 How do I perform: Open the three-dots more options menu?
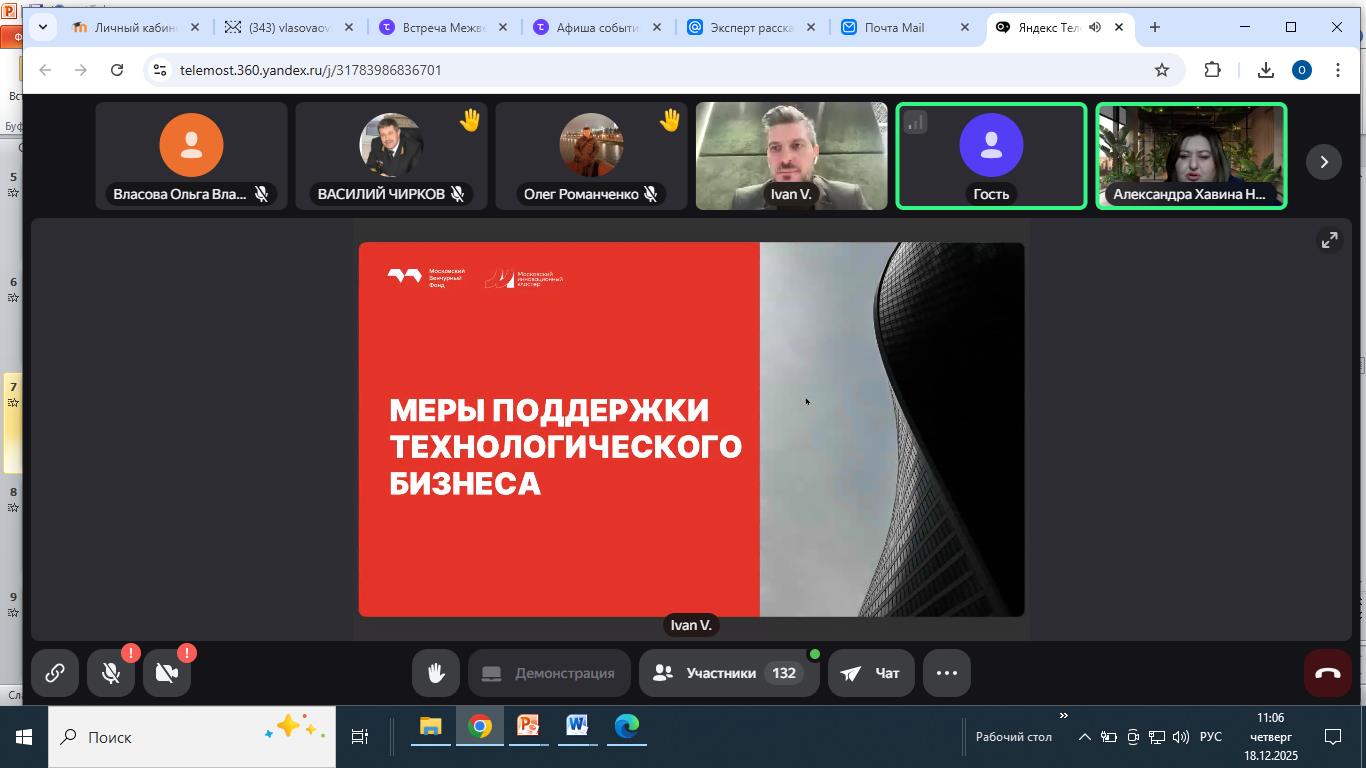tap(946, 673)
